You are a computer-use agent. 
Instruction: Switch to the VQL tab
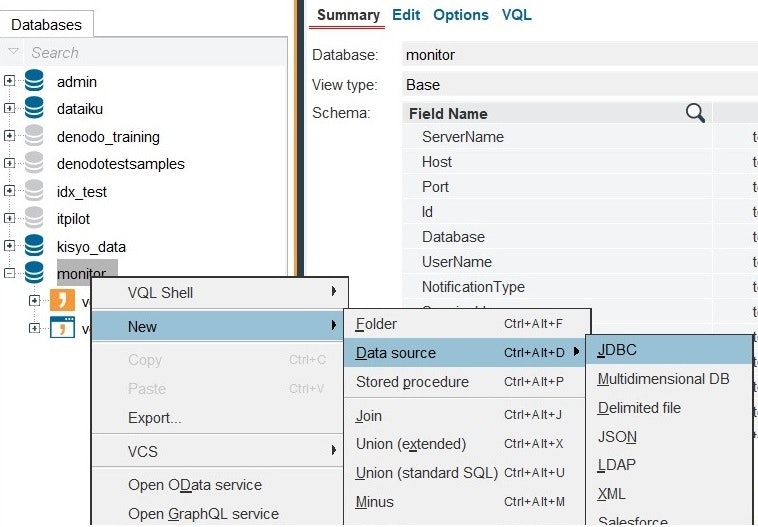click(x=516, y=15)
